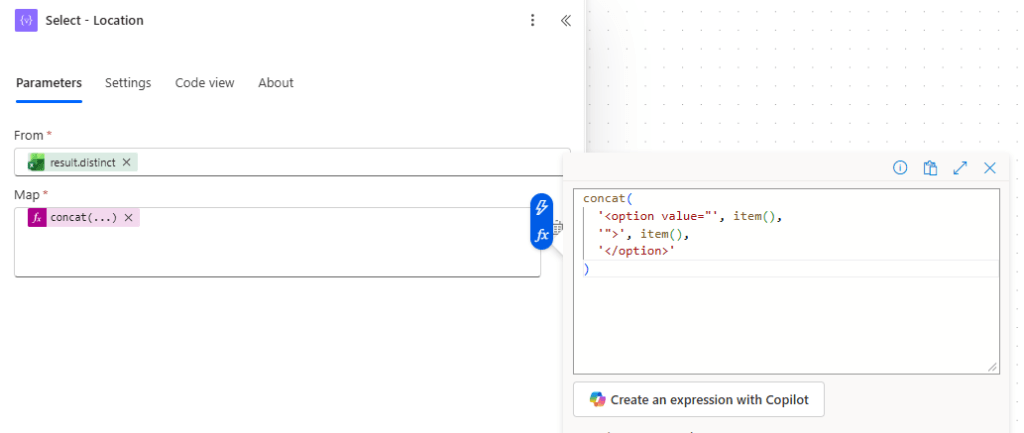Collapse the panel with double chevron
The image size is (1024, 433).
click(x=566, y=20)
